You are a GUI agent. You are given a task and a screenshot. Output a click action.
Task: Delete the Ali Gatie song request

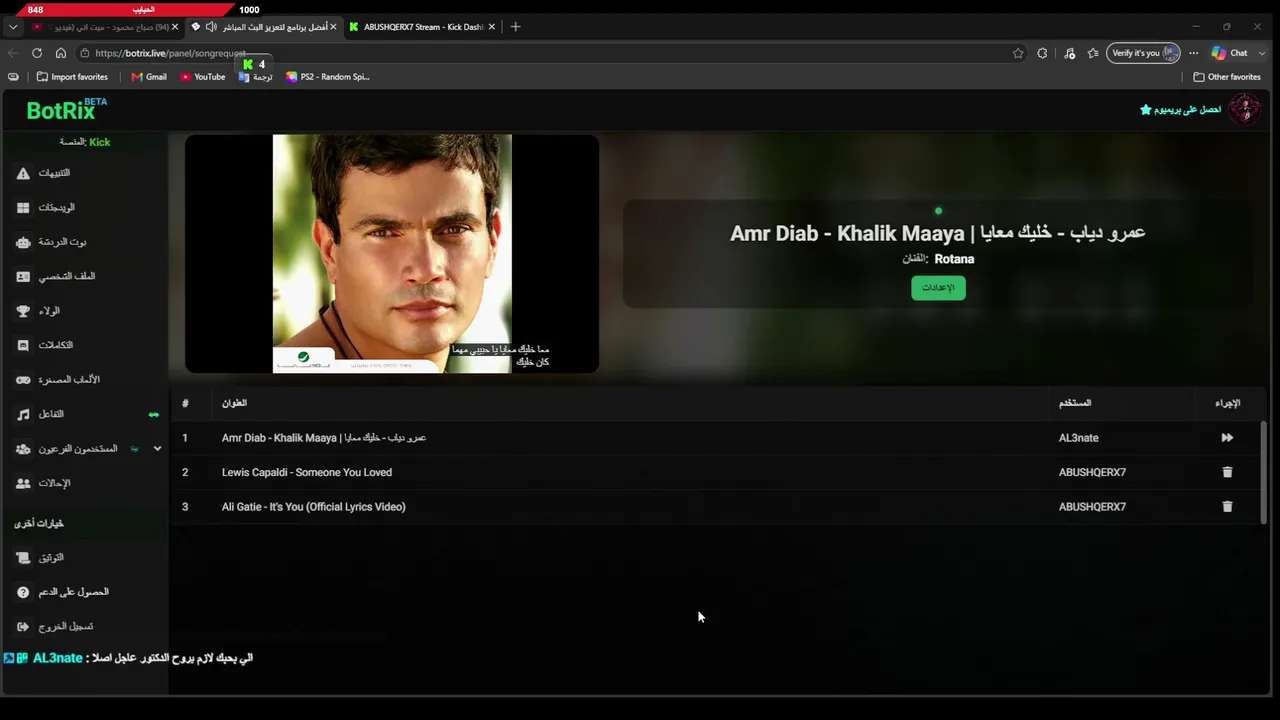coord(1227,507)
